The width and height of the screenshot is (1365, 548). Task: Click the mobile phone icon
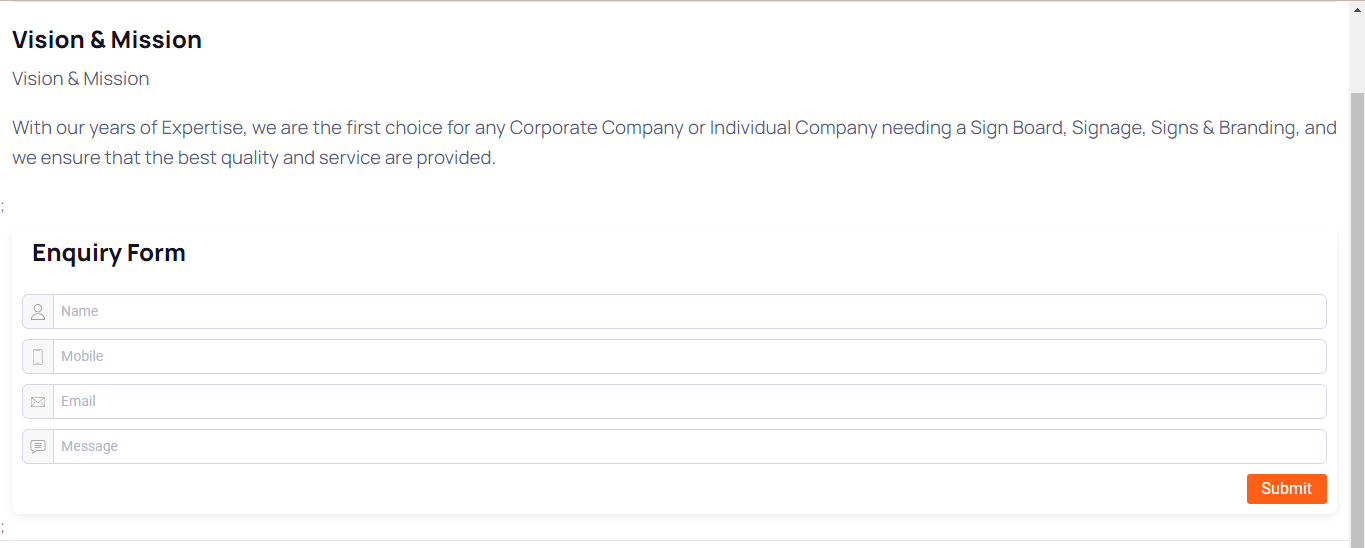pos(38,357)
